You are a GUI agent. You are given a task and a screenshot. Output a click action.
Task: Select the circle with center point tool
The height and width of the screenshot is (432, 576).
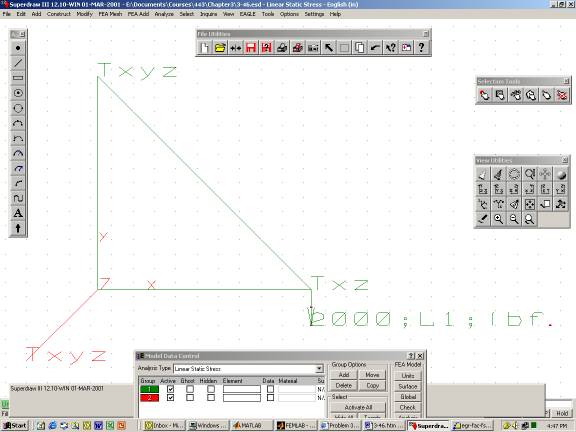pos(18,93)
